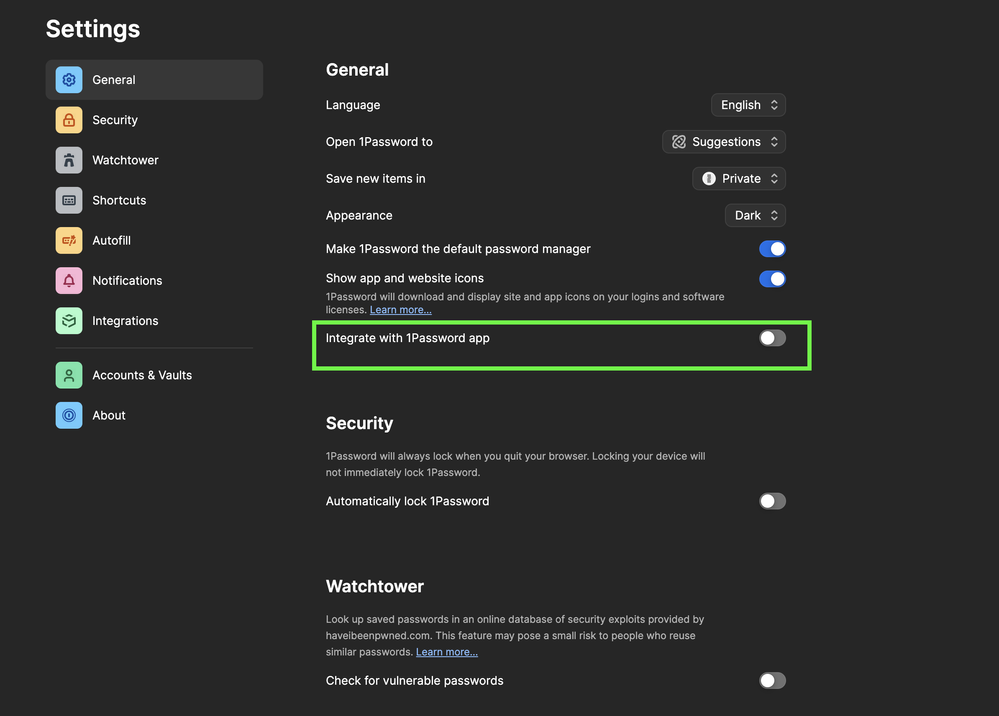Toggle Automatically lock 1Password on
The height and width of the screenshot is (716, 999).
click(x=772, y=501)
